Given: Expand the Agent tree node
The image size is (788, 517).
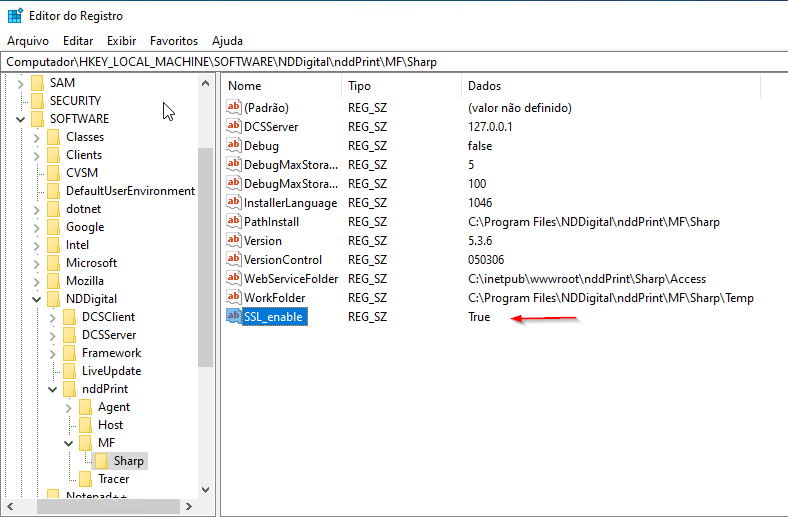Looking at the screenshot, I should (x=69, y=407).
